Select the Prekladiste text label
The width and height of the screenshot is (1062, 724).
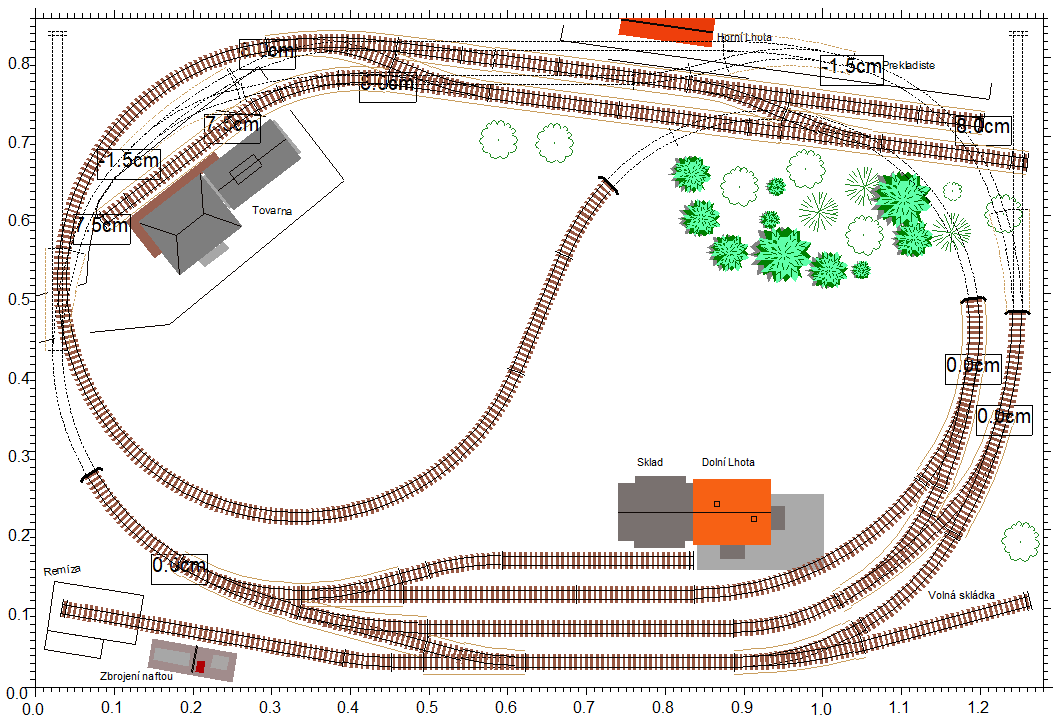click(908, 65)
